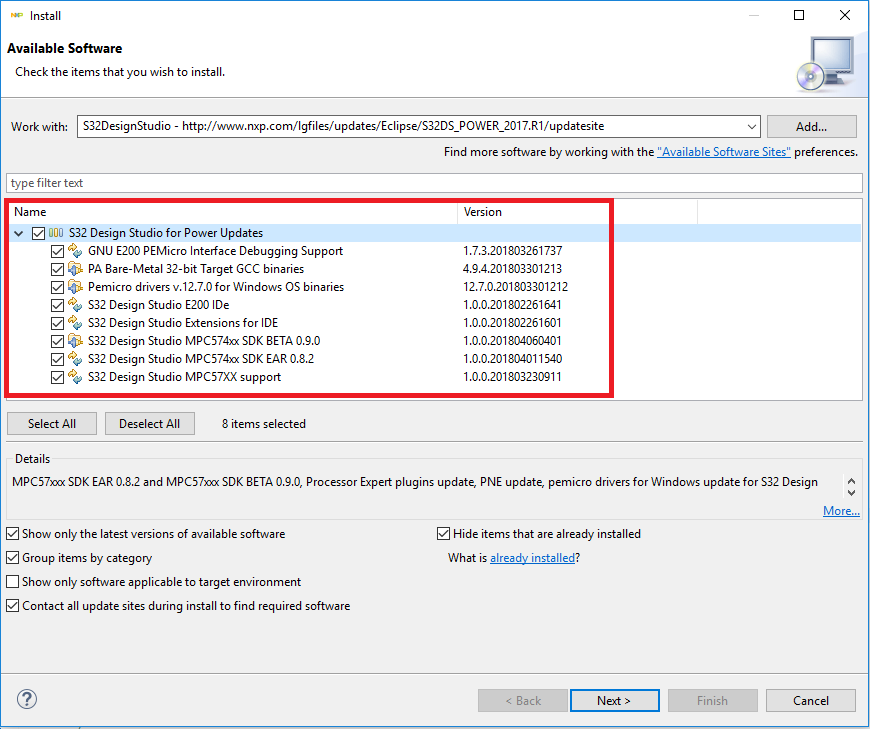Enable Show only software applicable to target environment
The width and height of the screenshot is (870, 729).
click(x=12, y=581)
